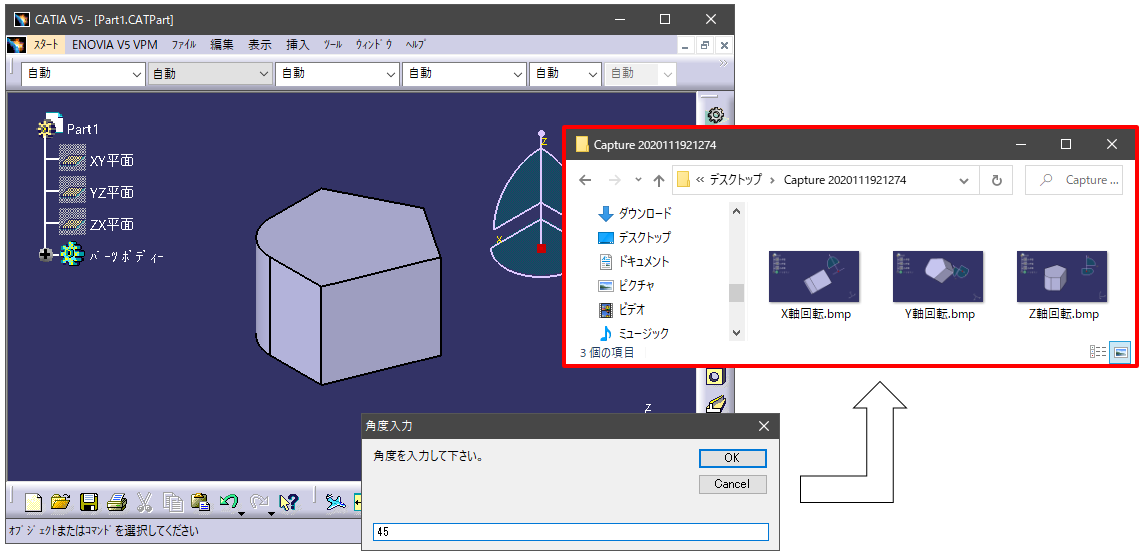Click the New document icon in CATIA toolbar

click(34, 502)
